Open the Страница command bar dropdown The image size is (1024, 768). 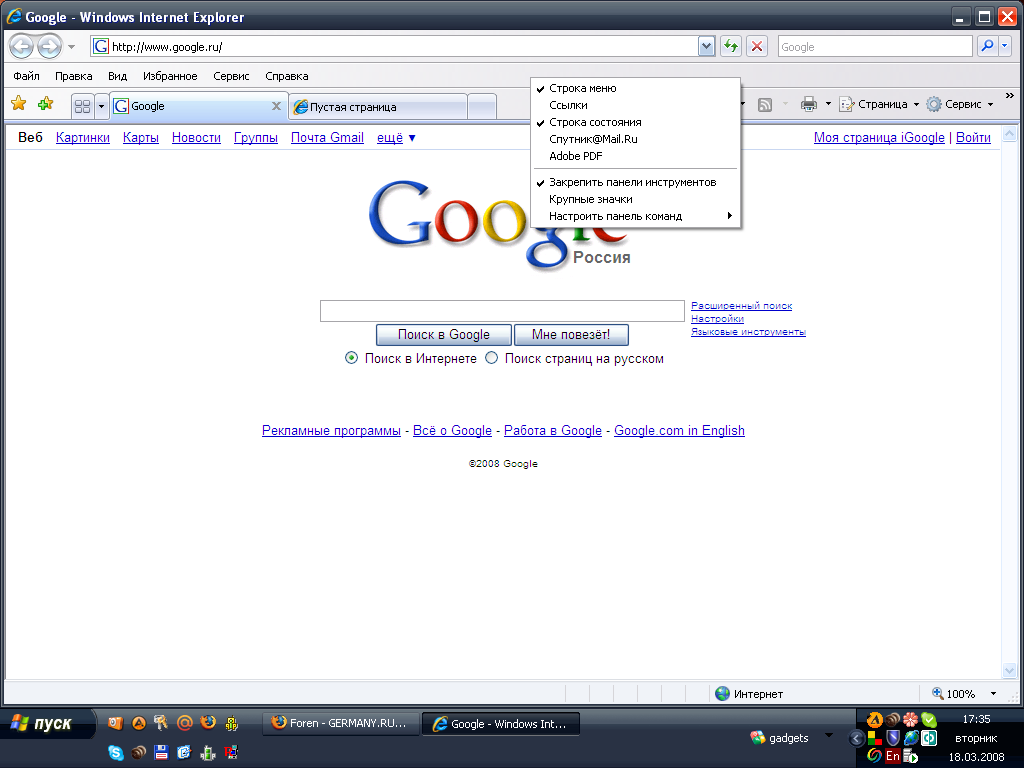(x=880, y=104)
